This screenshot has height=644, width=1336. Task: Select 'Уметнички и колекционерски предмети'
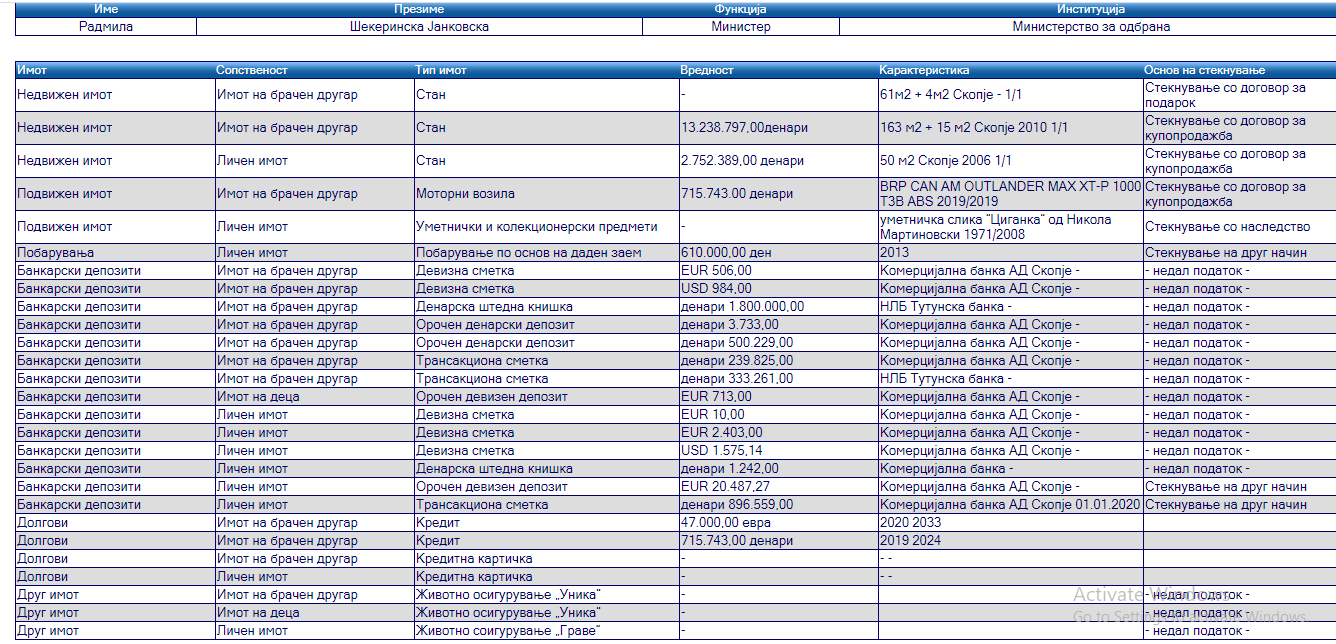click(536, 227)
